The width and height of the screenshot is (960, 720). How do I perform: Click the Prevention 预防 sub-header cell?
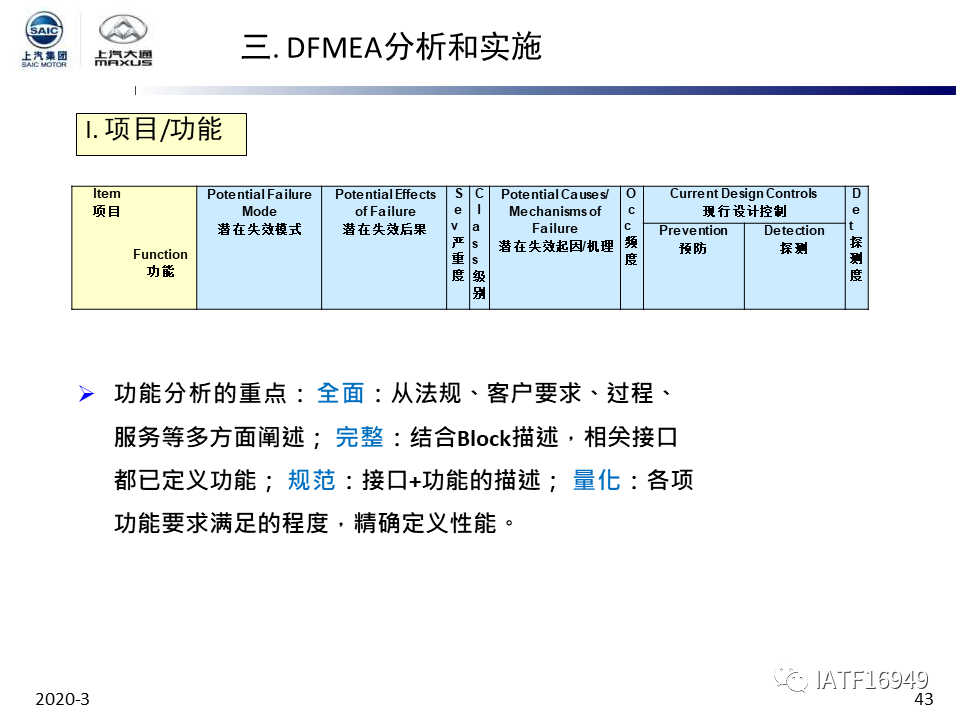[693, 265]
